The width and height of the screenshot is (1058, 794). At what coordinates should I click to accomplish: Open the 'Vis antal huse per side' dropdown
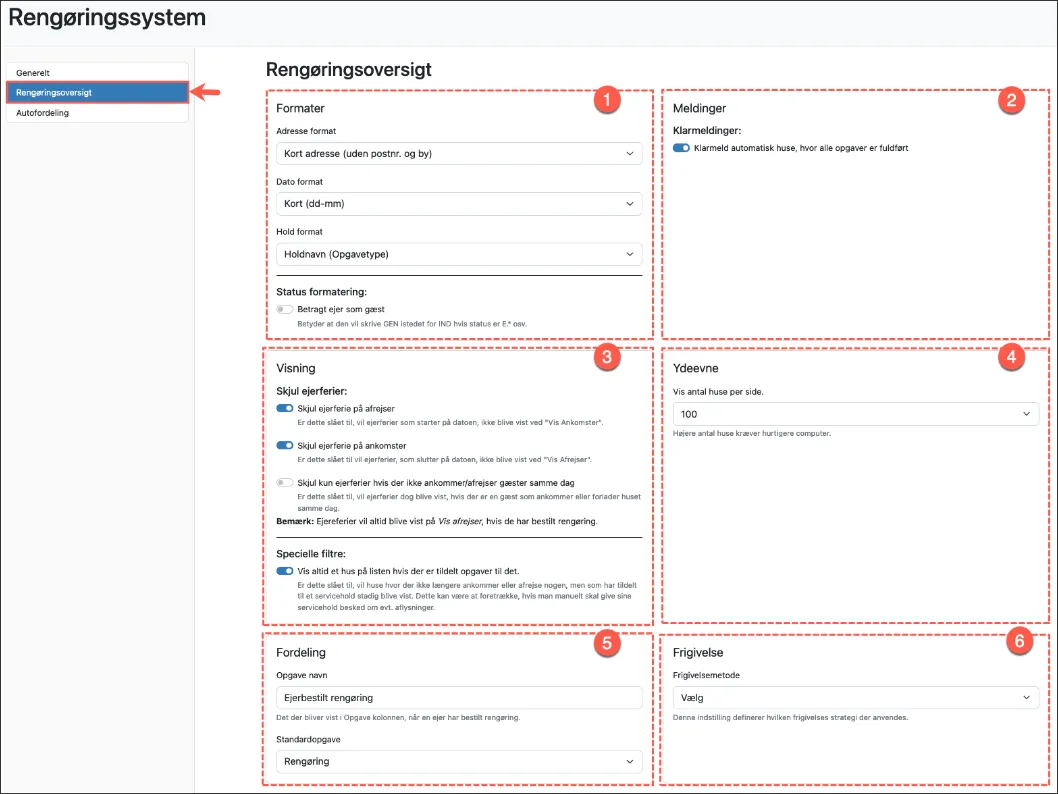[x=855, y=414]
